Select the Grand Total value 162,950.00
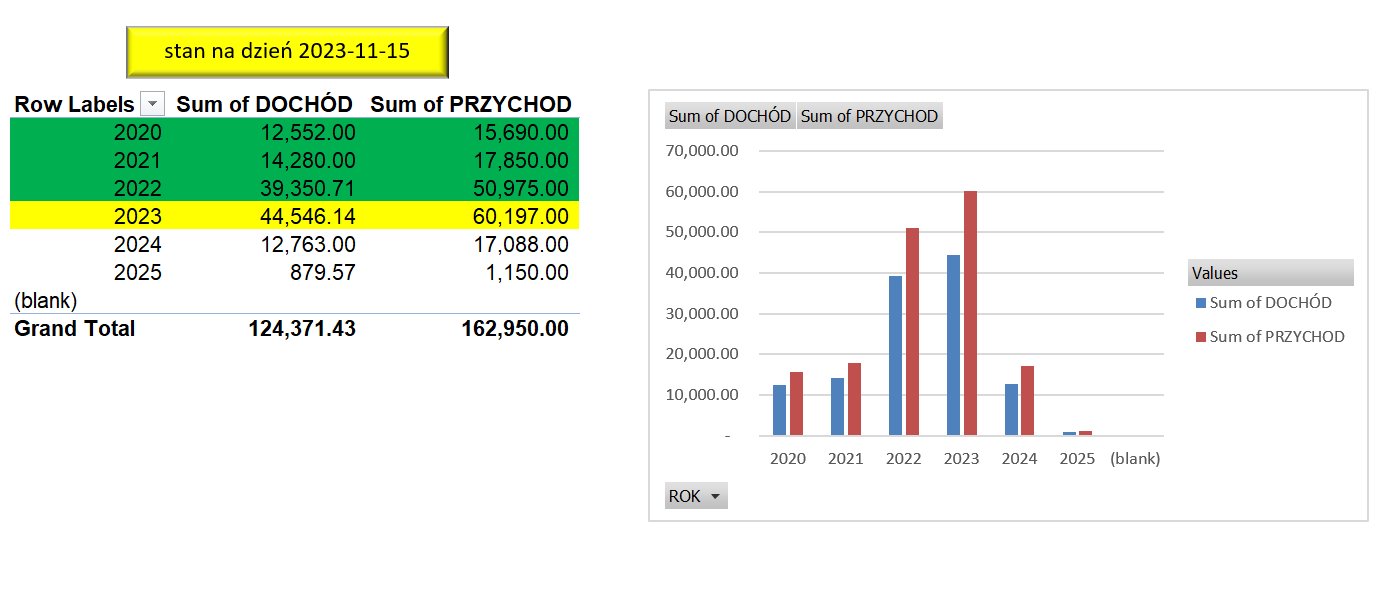 tap(511, 328)
